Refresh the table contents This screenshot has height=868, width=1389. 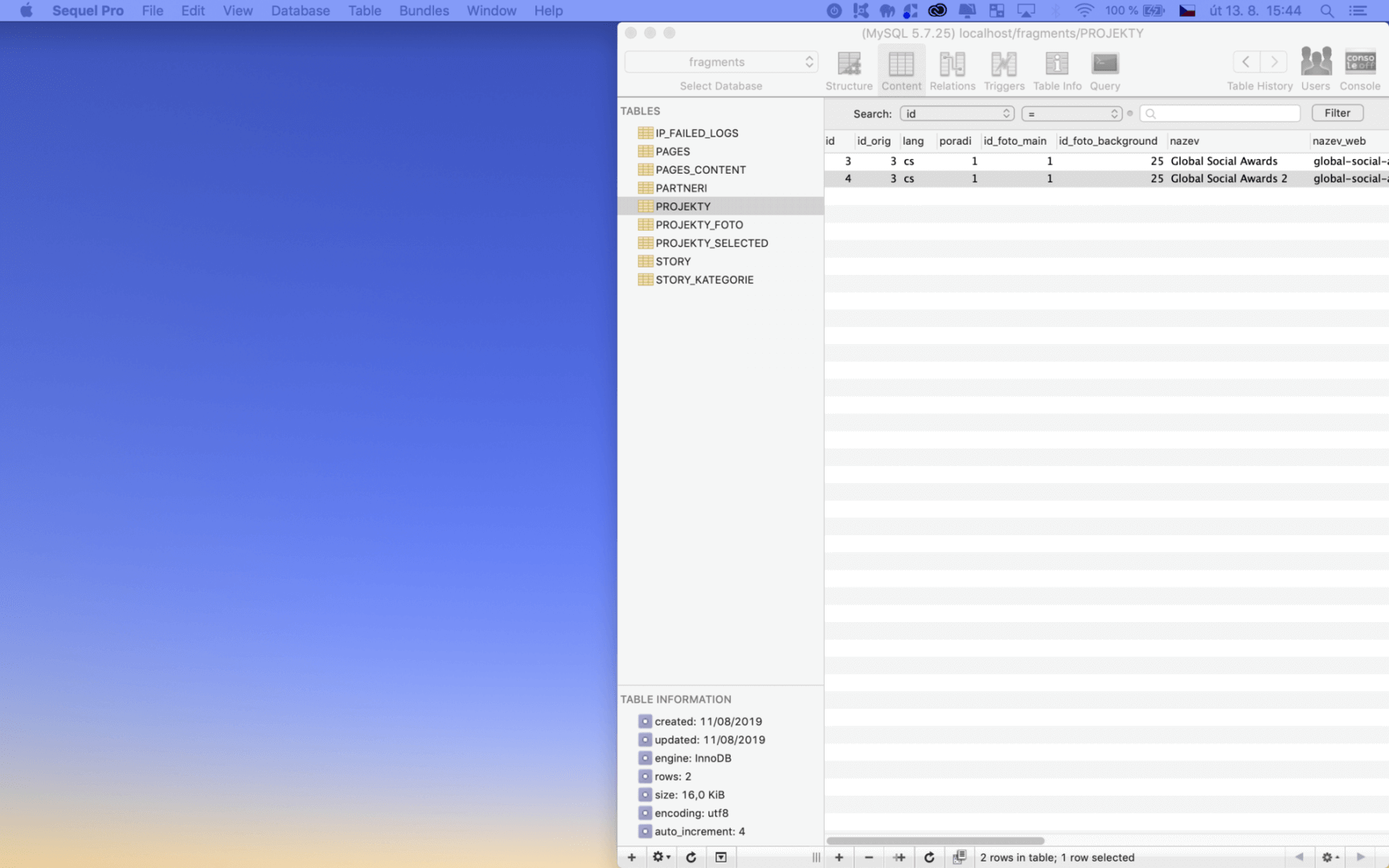point(929,858)
